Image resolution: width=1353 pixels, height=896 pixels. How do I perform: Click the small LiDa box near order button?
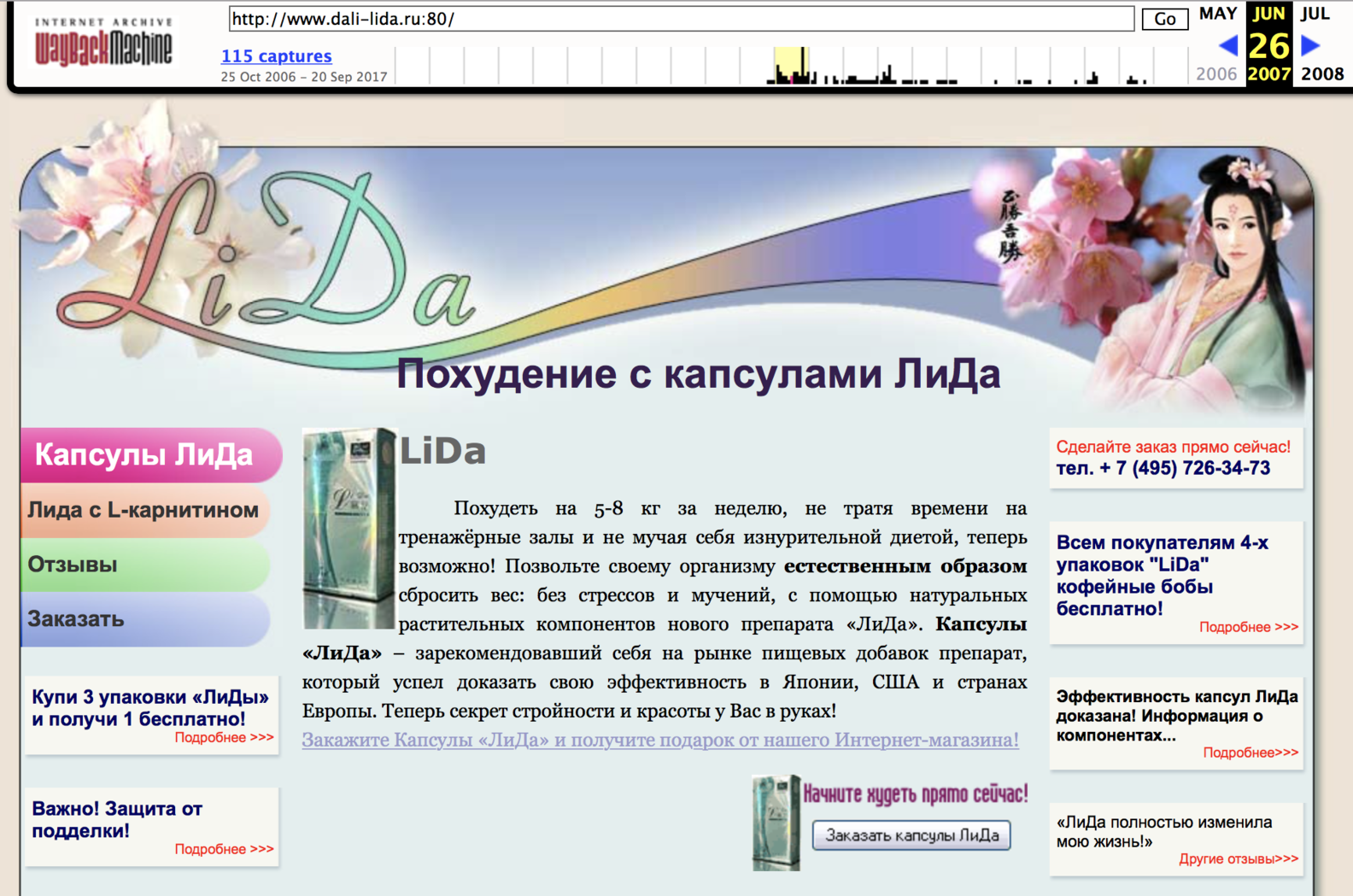coord(776,823)
